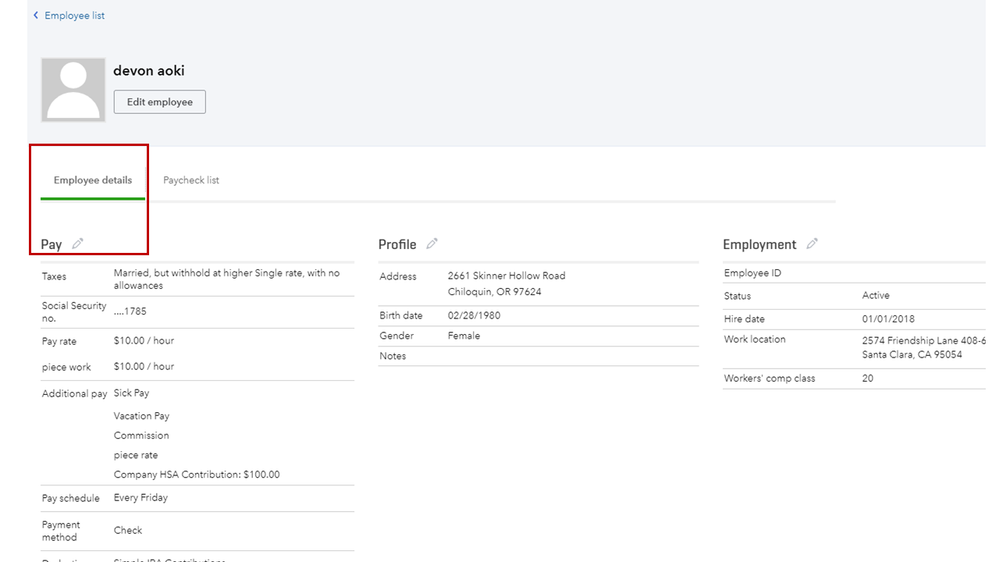
Task: Select the Company HSA Contribution entry
Action: click(197, 475)
